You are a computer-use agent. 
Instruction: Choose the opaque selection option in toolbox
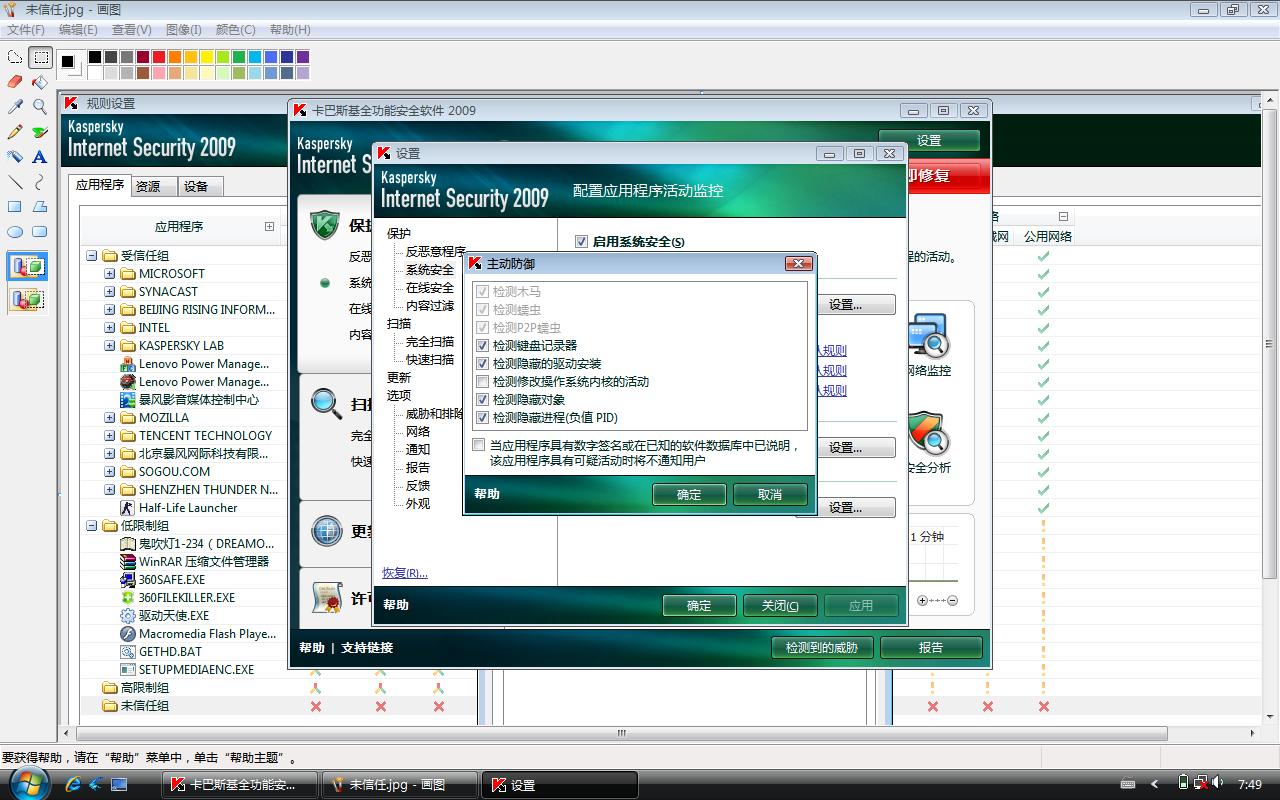[27, 267]
